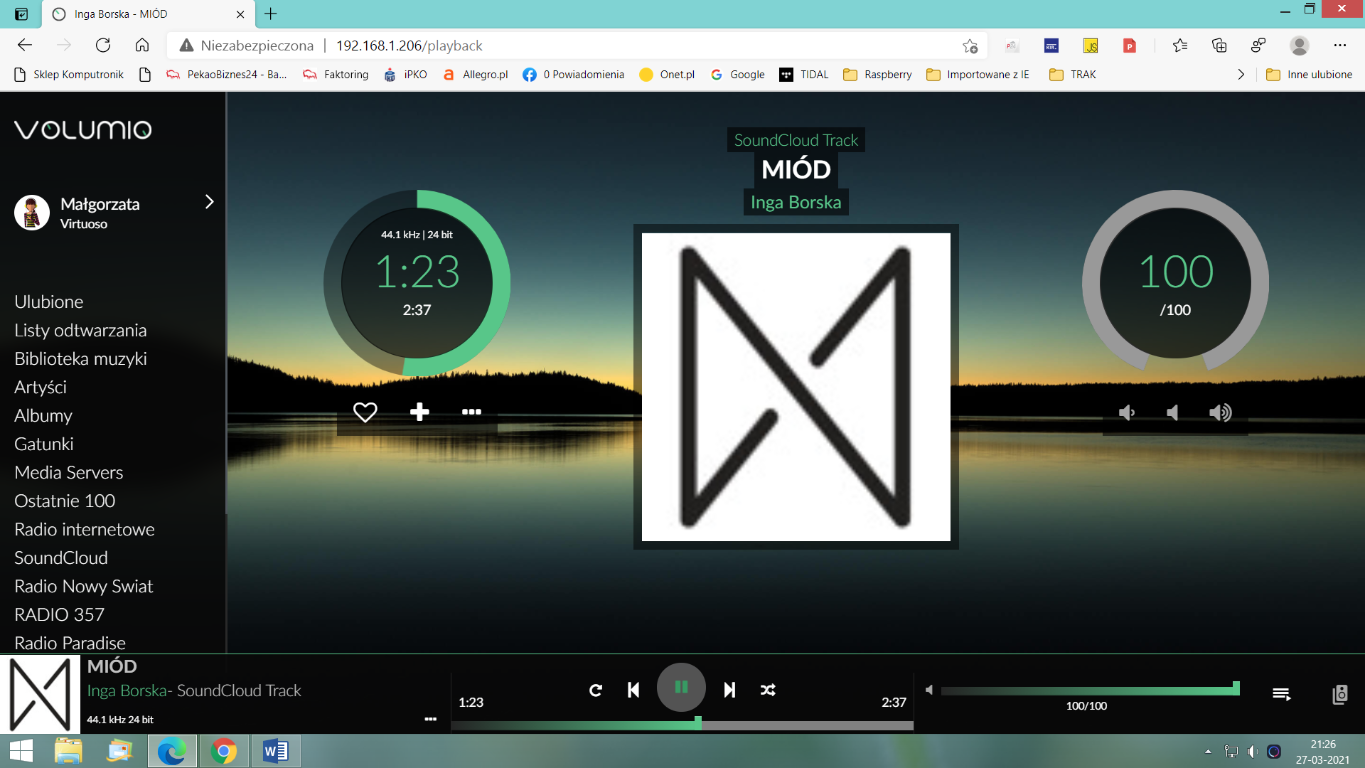1365x768 pixels.
Task: Open Inne ulubione folder
Action: click(x=1309, y=74)
